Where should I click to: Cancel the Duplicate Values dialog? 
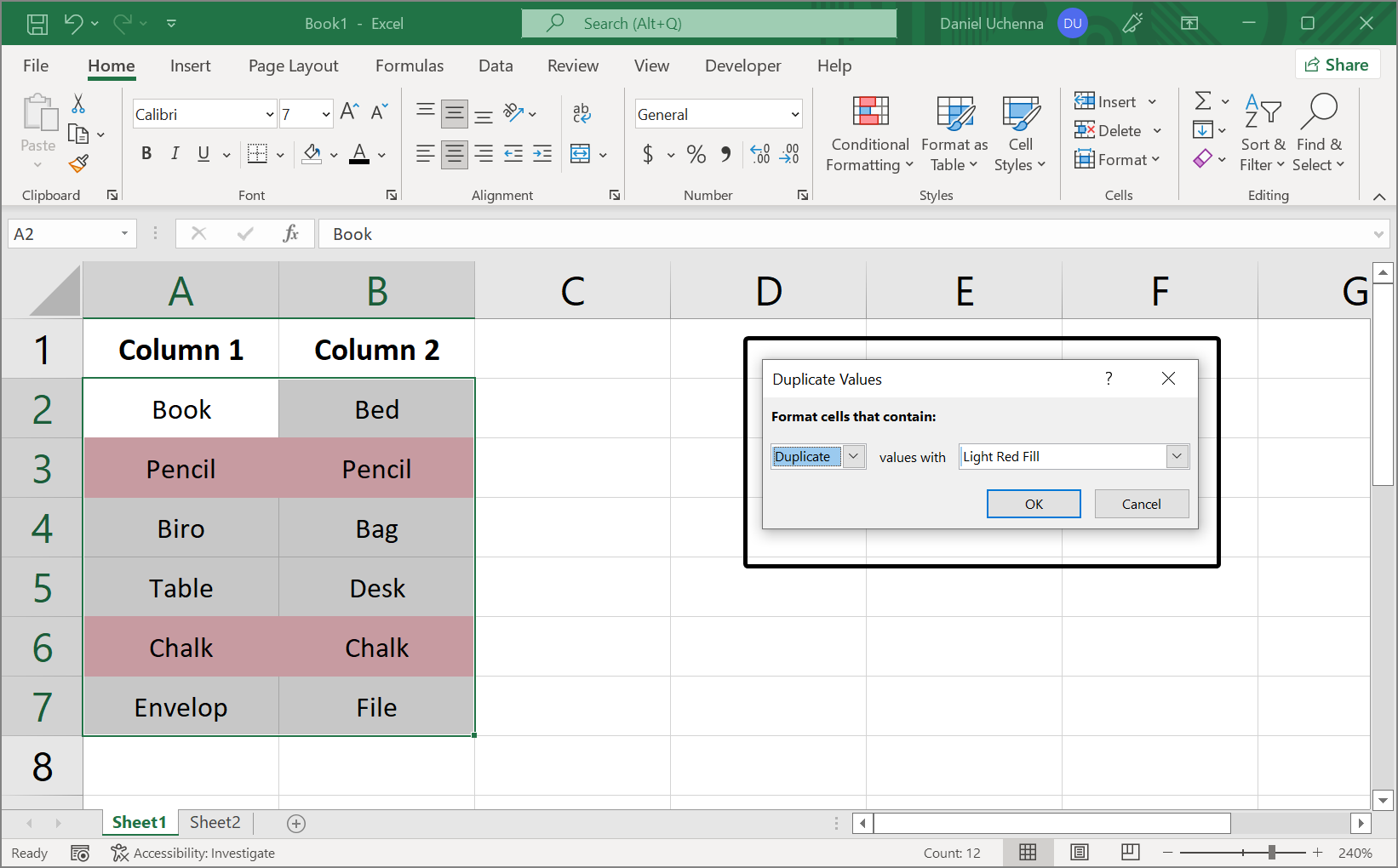tap(1141, 503)
